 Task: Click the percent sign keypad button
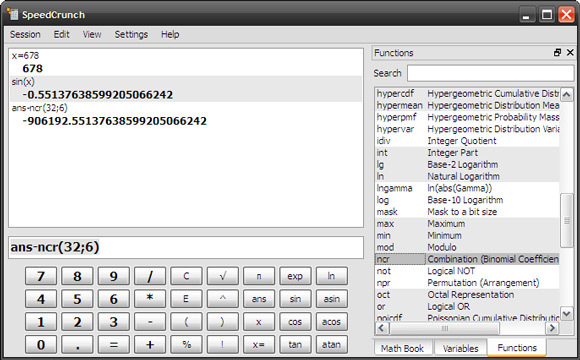pyautogui.click(x=186, y=344)
